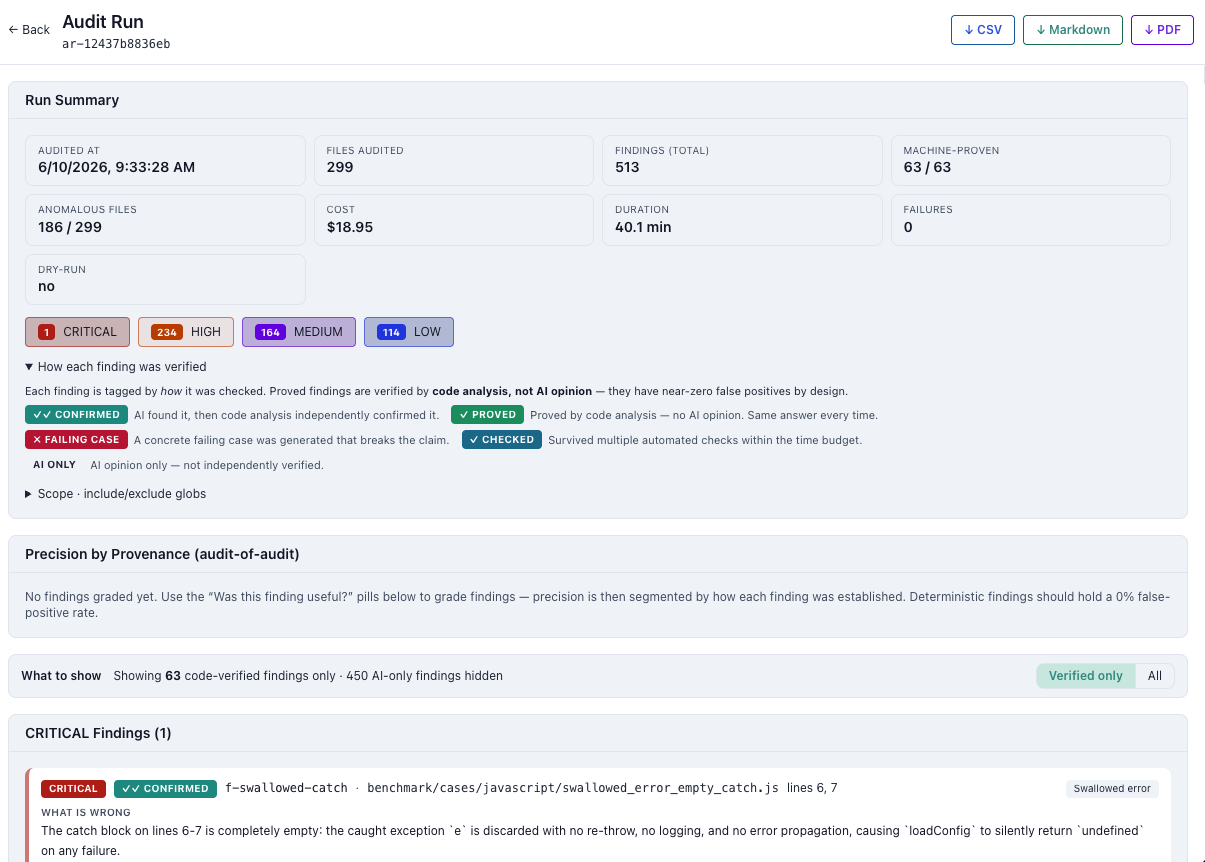Click the Machine-Proven value 63 / 63

927,167
